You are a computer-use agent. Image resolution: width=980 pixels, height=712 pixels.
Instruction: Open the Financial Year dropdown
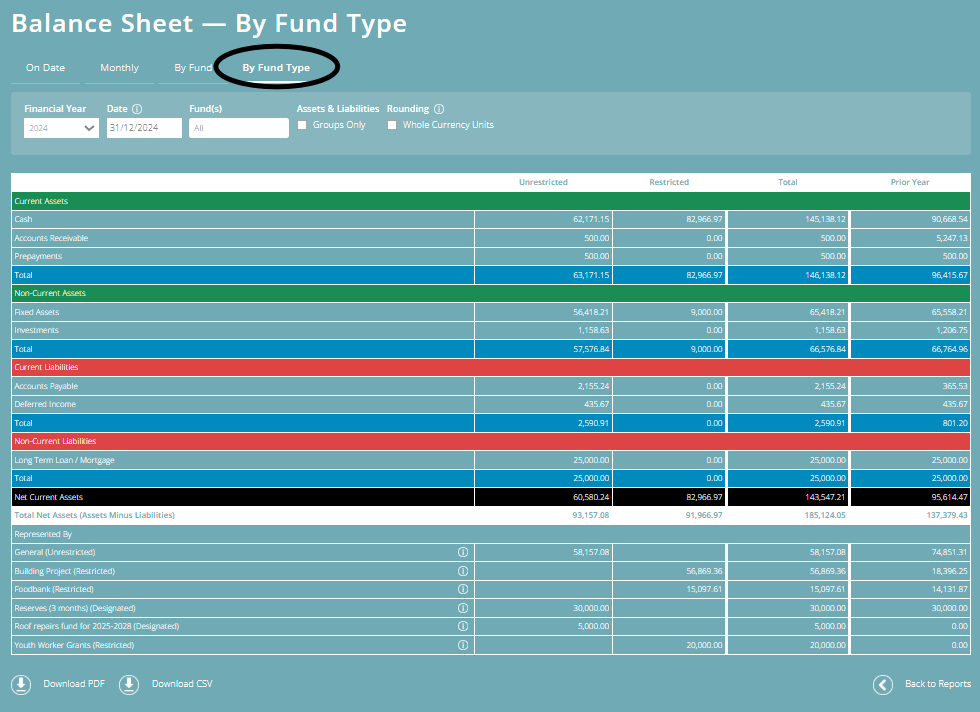click(x=60, y=127)
